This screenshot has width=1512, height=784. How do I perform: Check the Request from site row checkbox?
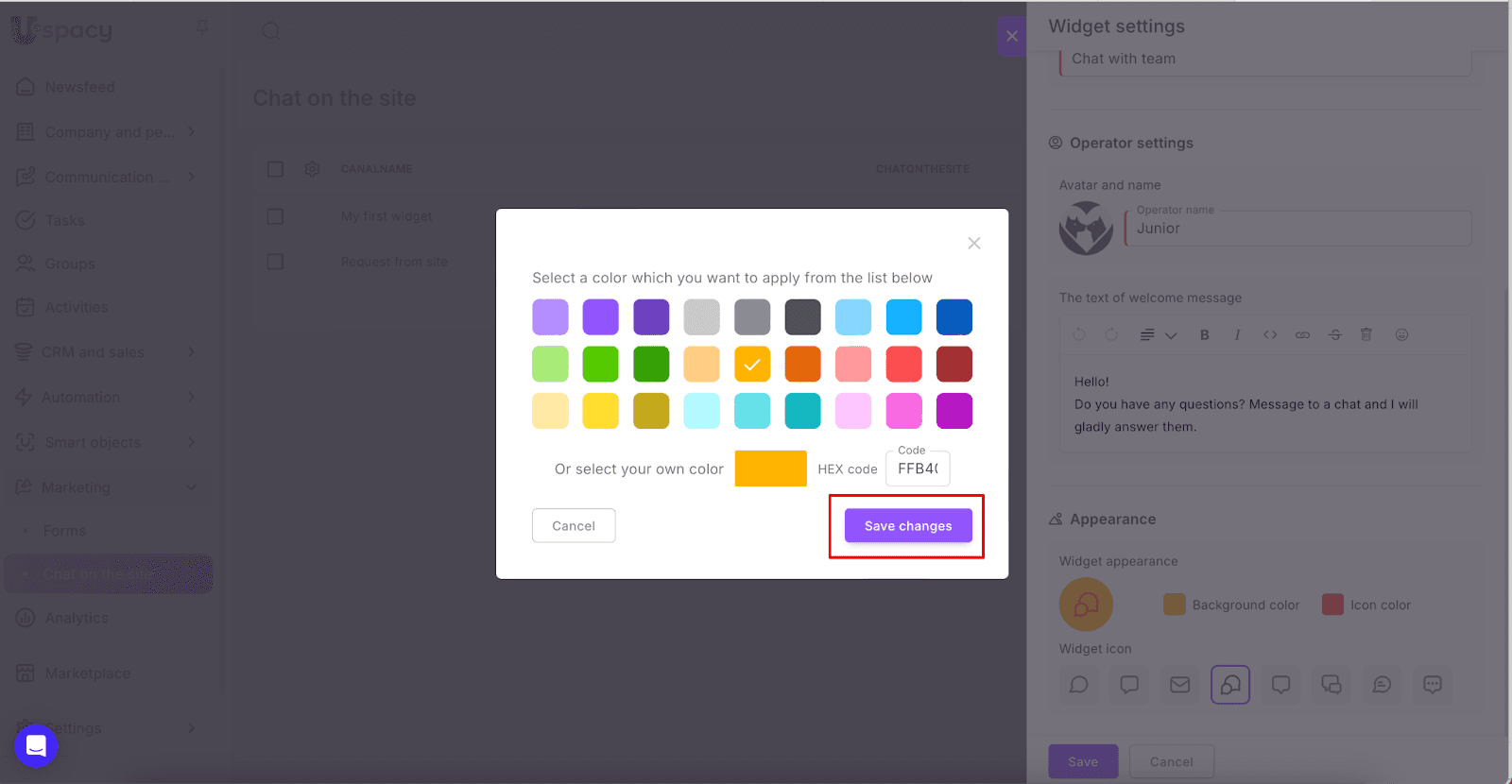click(275, 262)
